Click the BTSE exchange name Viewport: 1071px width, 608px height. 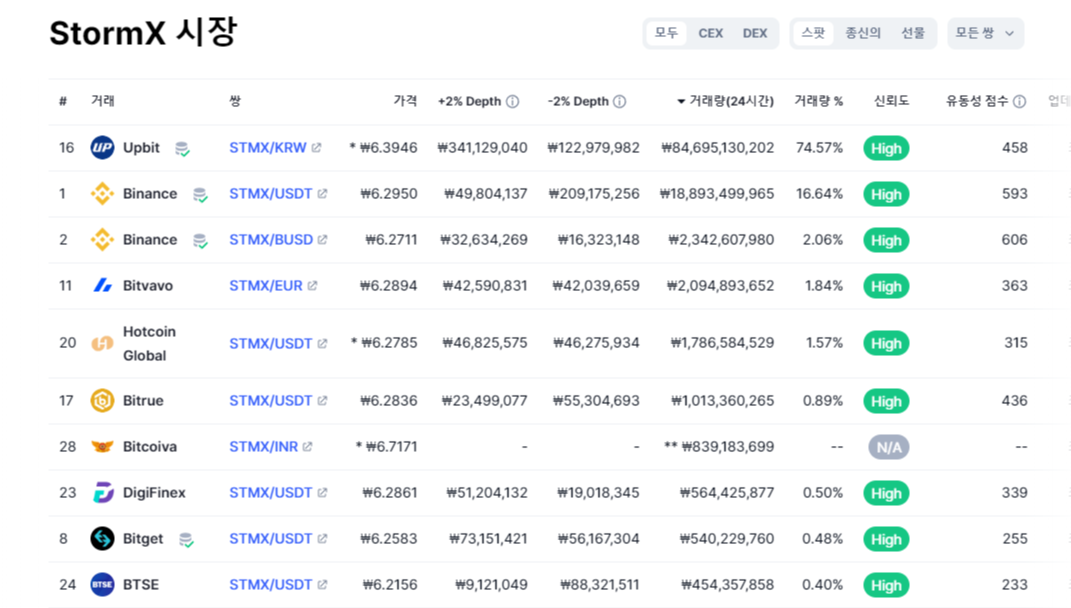(141, 585)
